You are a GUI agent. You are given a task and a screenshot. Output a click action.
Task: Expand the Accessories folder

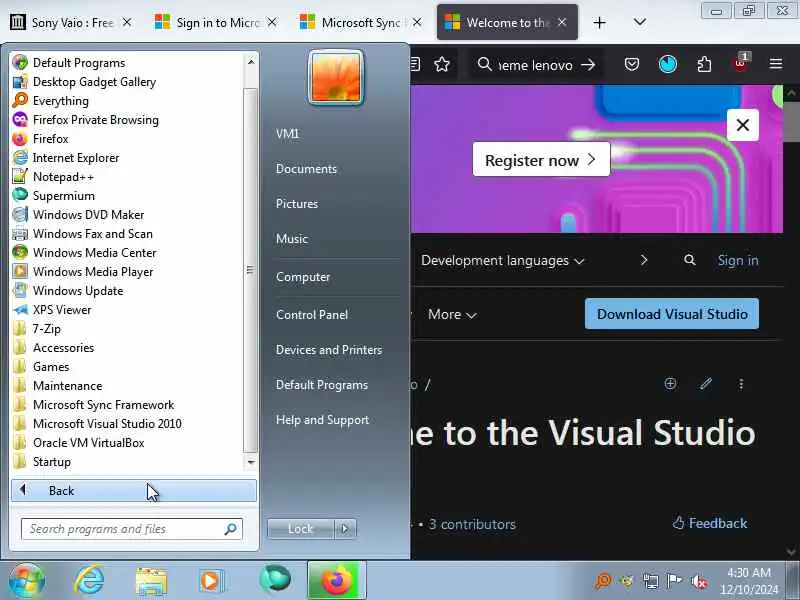click(x=54, y=347)
